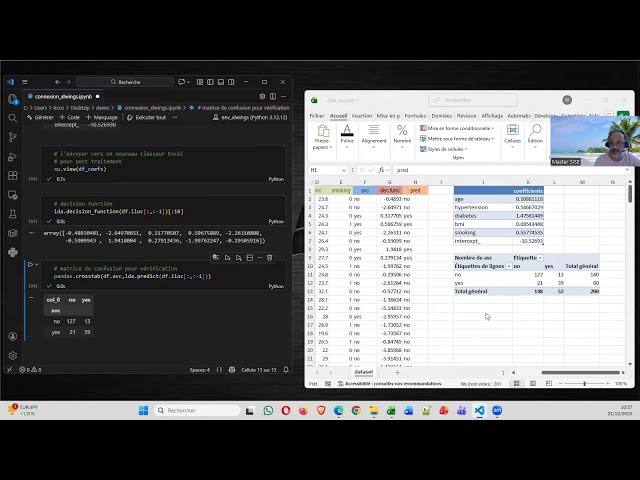Select the connexion_xlwings.ipynb editor tab
The height and width of the screenshot is (480, 640).
point(63,96)
